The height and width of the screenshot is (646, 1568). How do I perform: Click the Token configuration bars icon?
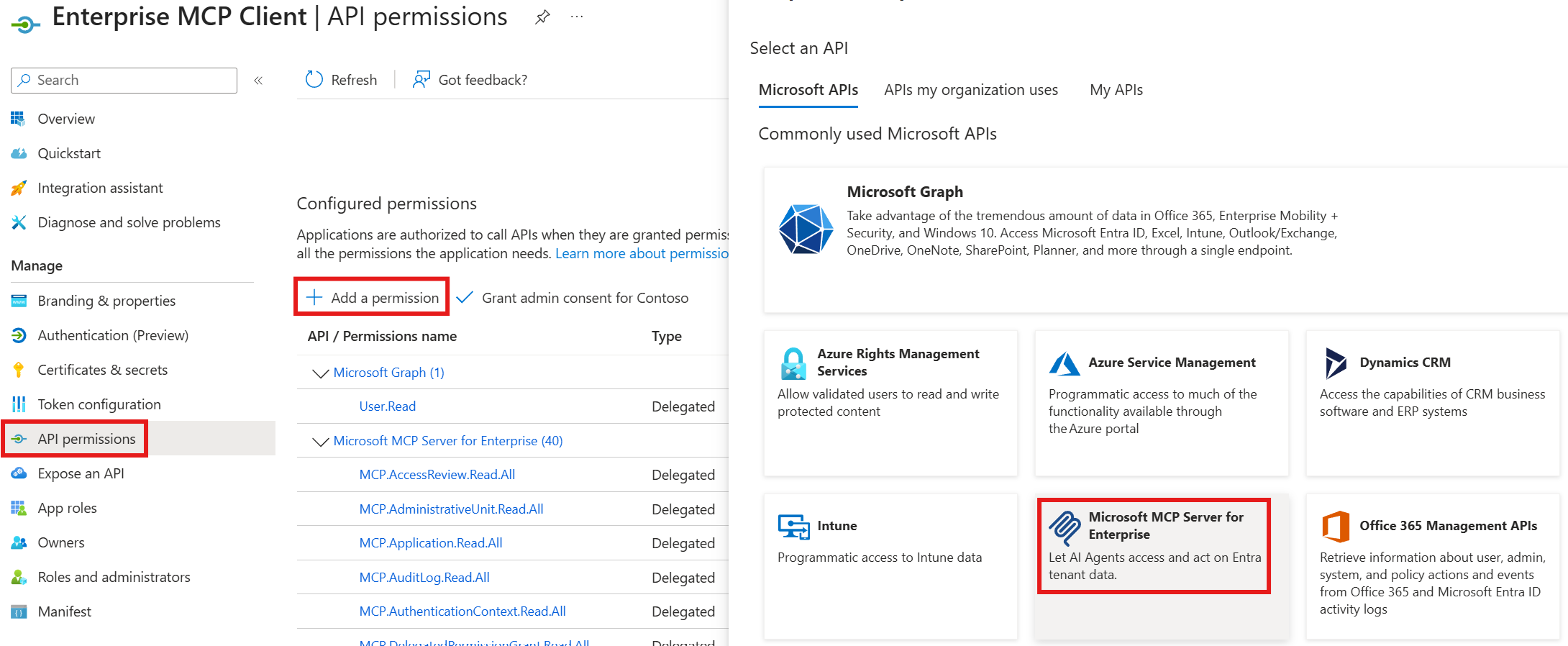[x=19, y=404]
